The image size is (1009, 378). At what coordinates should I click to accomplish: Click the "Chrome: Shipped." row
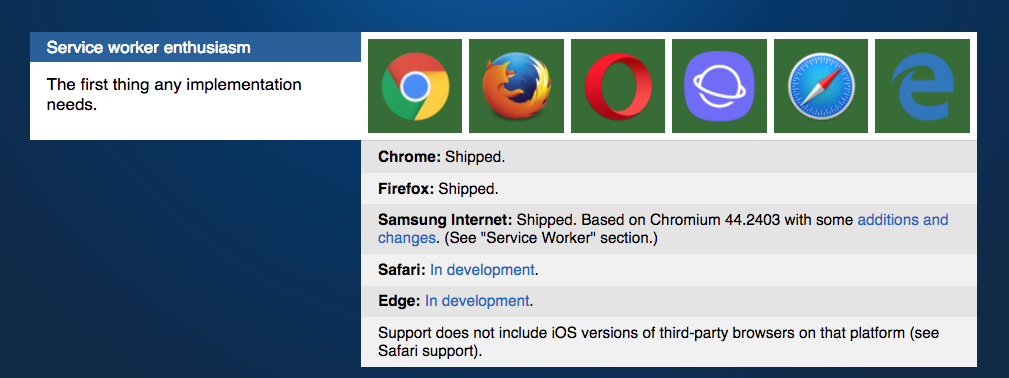(x=669, y=156)
